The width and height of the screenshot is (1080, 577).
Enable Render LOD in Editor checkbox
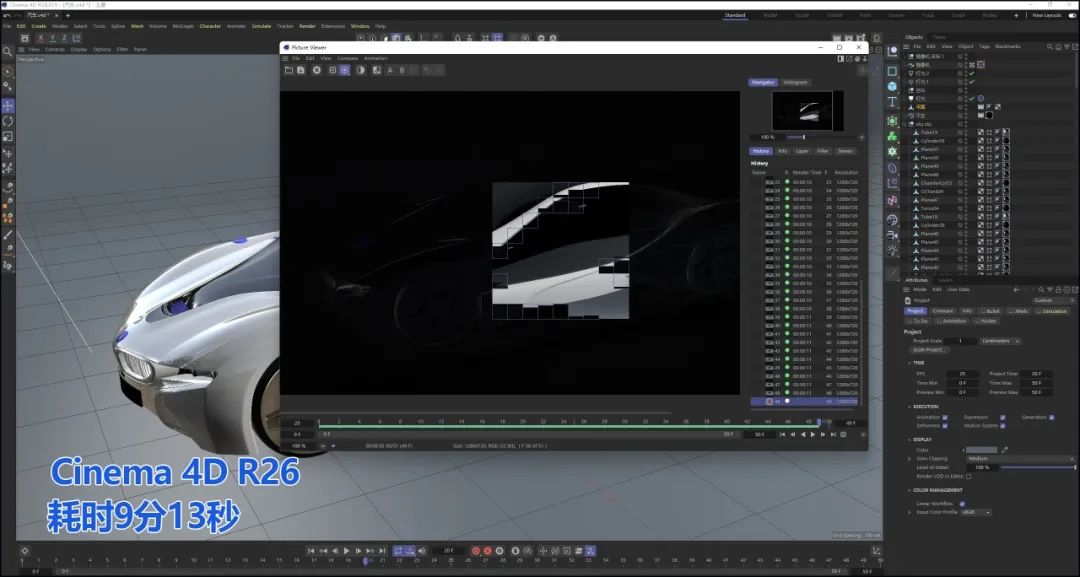pyautogui.click(x=969, y=476)
